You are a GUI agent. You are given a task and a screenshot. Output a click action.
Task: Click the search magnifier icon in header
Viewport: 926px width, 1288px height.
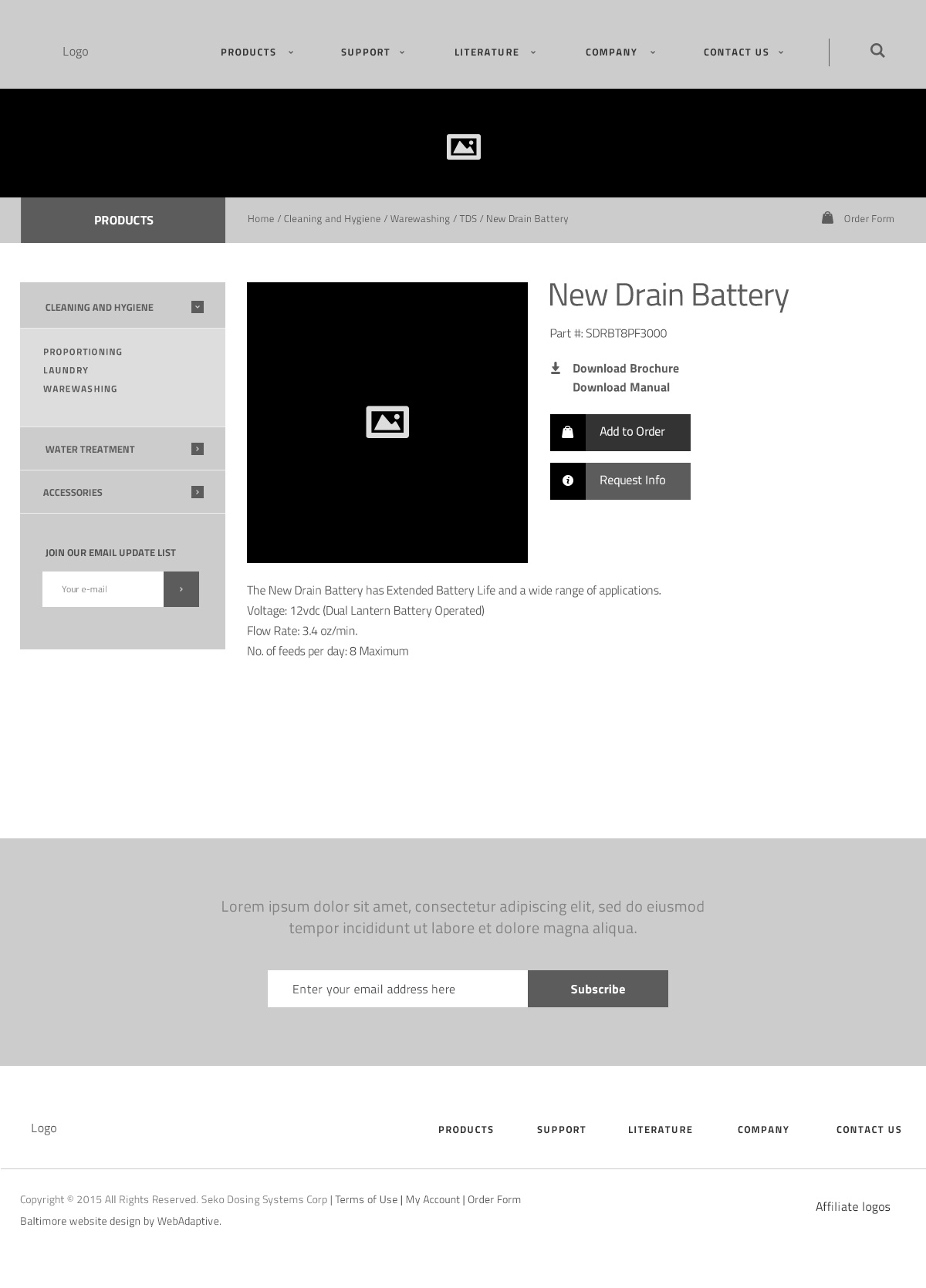877,51
